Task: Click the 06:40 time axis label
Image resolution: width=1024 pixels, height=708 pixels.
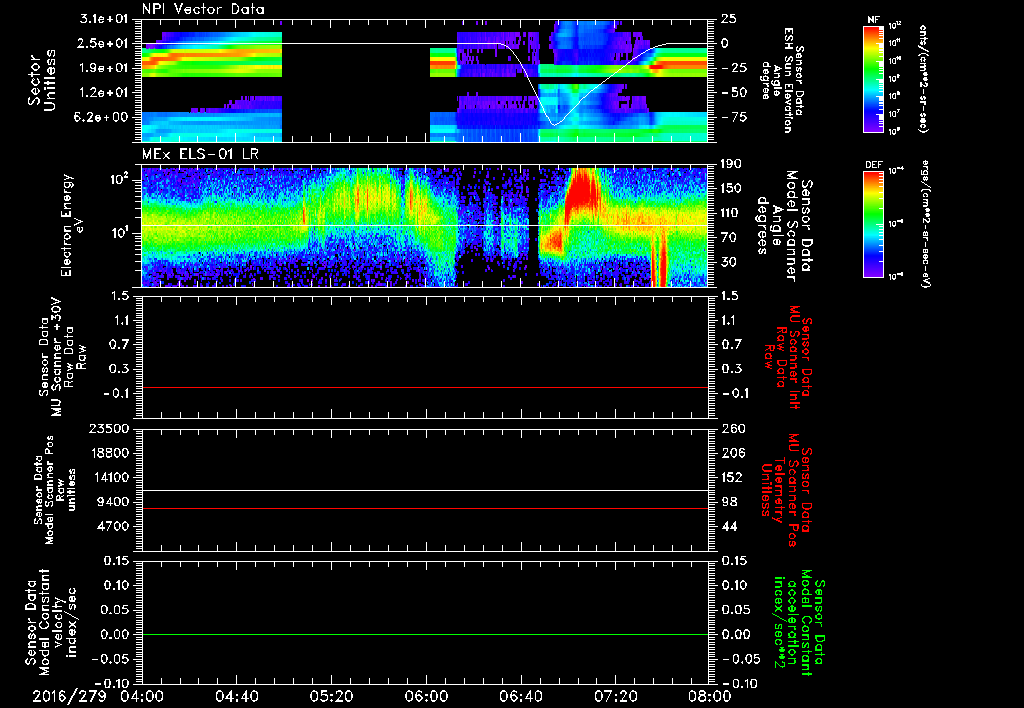Action: 520,697
